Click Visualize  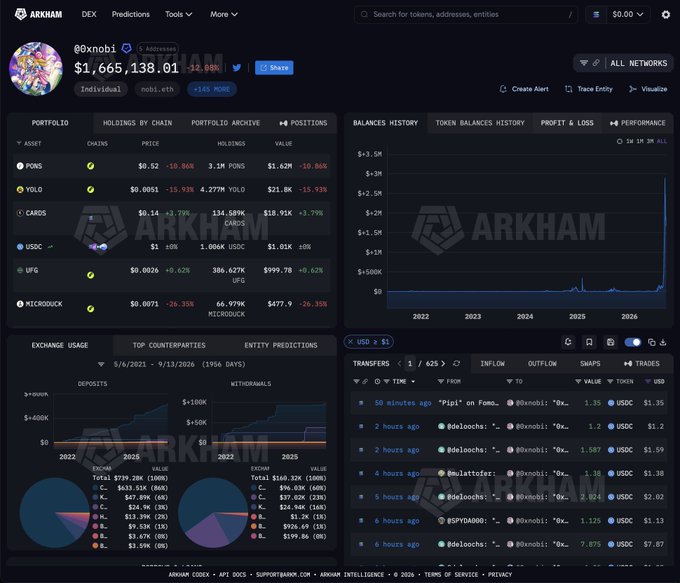[648, 89]
